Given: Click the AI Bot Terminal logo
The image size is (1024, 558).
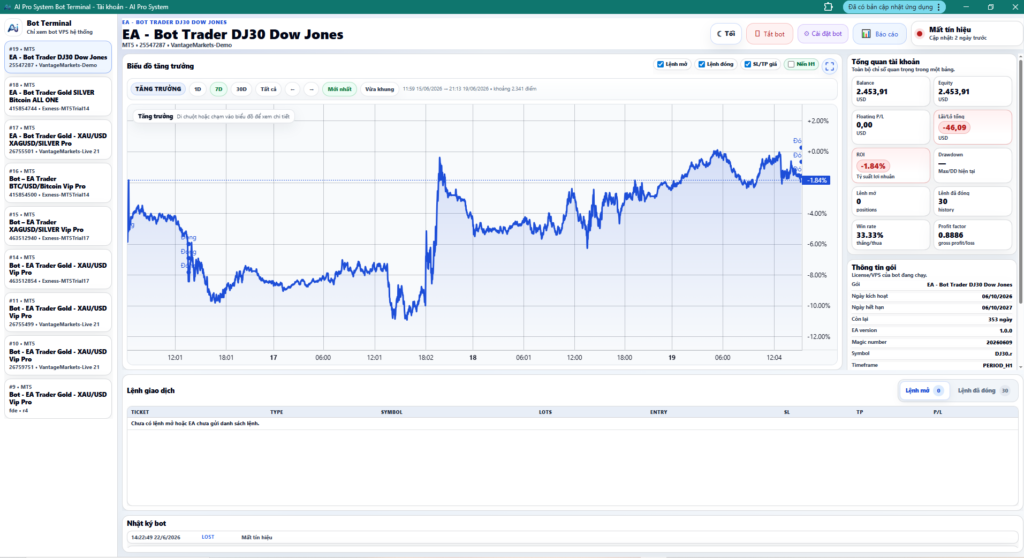Looking at the screenshot, I should pos(13,27).
